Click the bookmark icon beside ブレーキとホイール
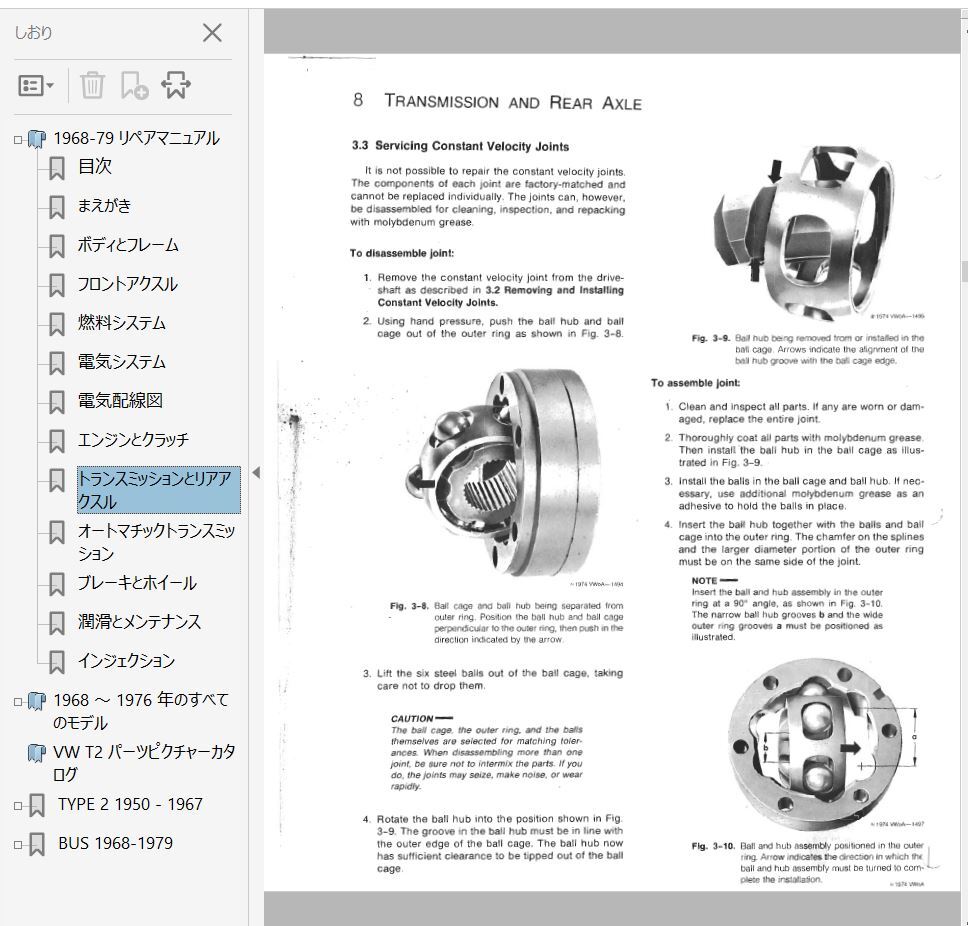This screenshot has width=968, height=926. pos(57,584)
